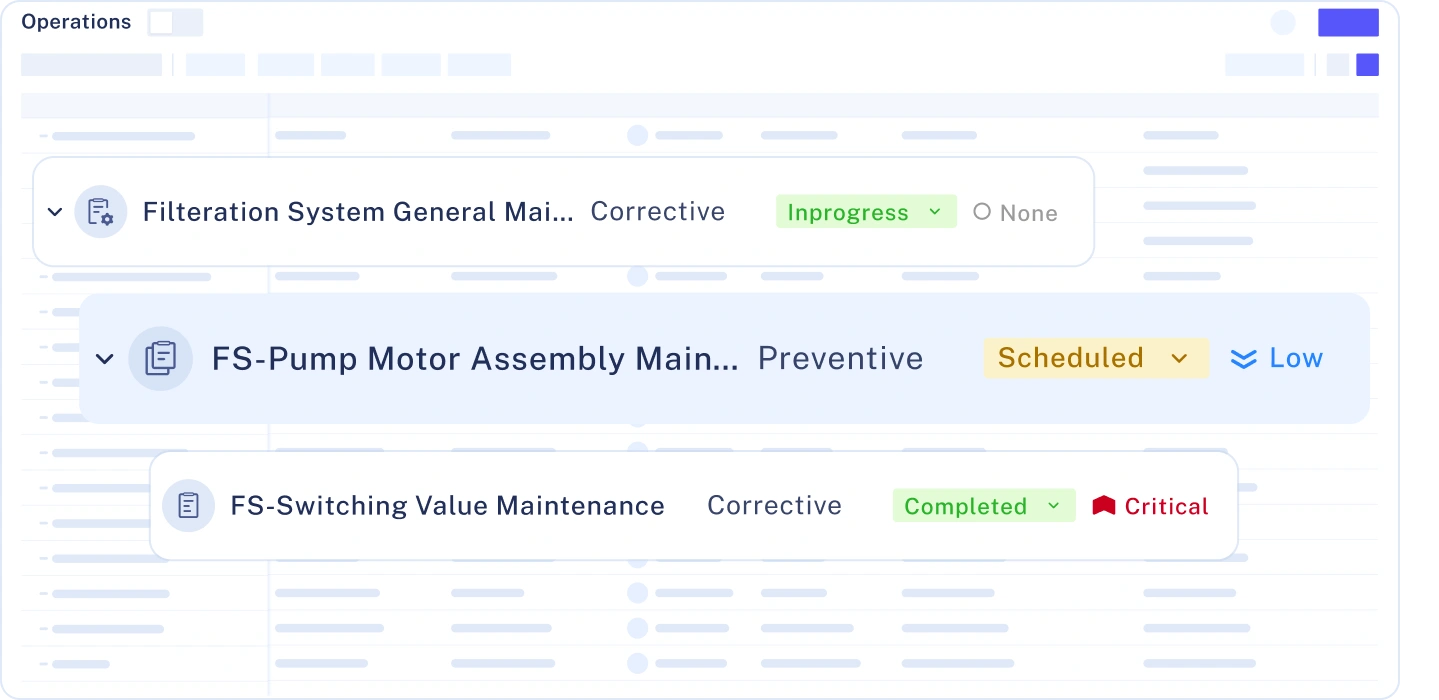This screenshot has width=1439, height=700.
Task: Open the FS-Switching Value Maintenance work order
Action: 447,506
